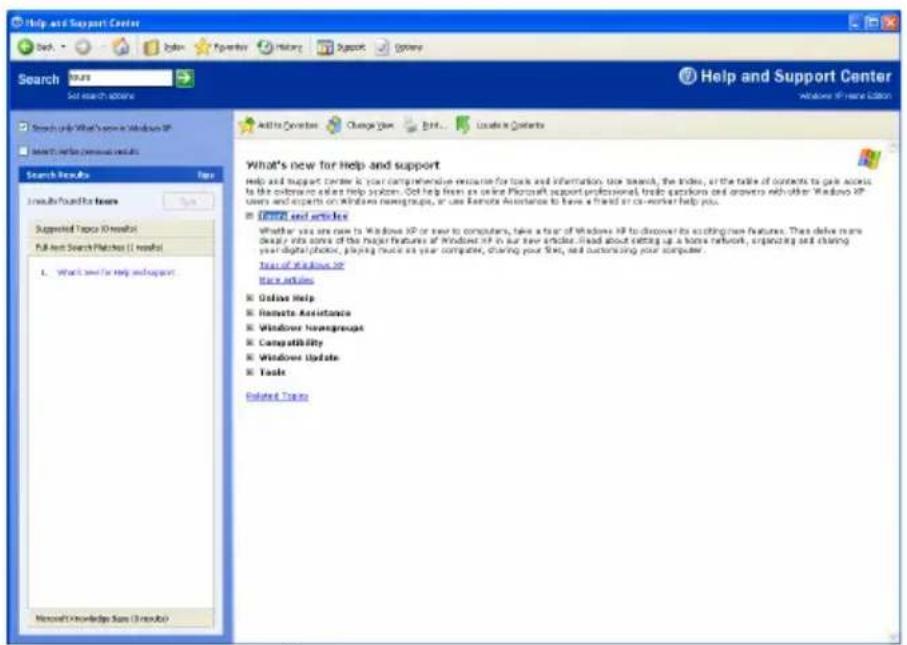This screenshot has width=907, height=645.
Task: Click the Add to Favorites star icon
Action: tap(247, 125)
